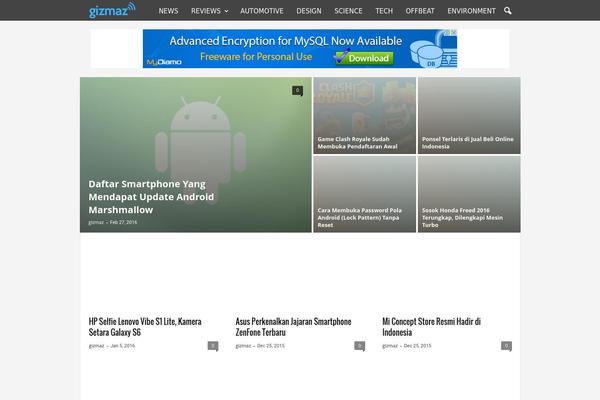The height and width of the screenshot is (400, 600).
Task: Click Dec 25, 2015 date under Asus post
Action: tap(271, 346)
